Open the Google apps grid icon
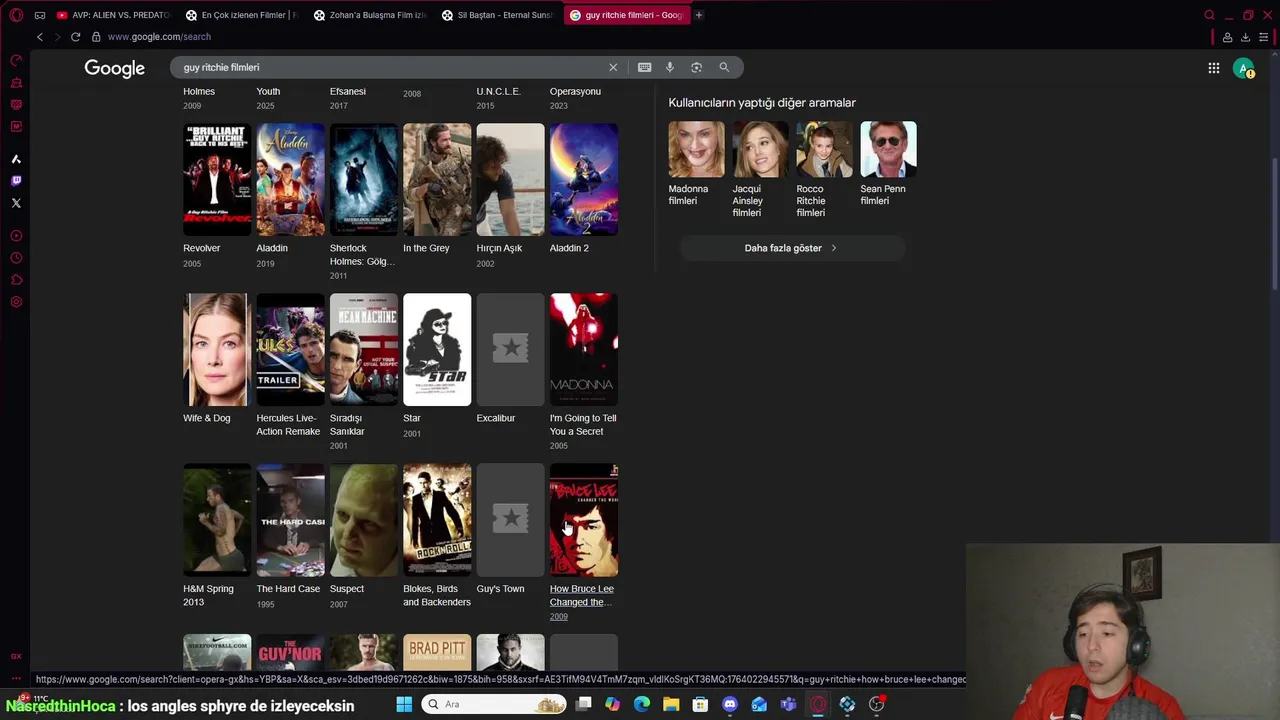 point(1214,68)
